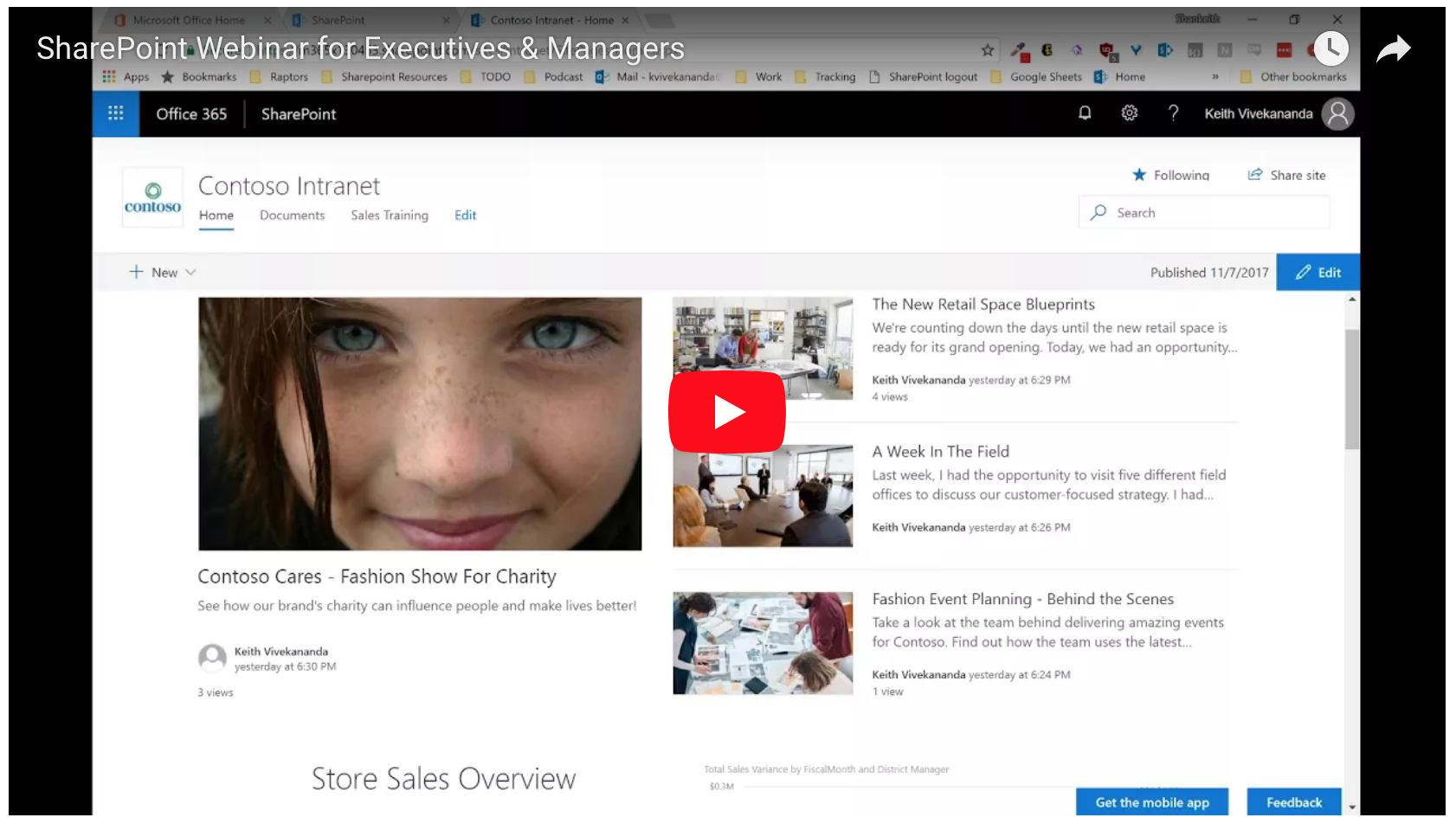This screenshot has height=824, width=1456.
Task: Click the Feedback button
Action: coord(1294,802)
